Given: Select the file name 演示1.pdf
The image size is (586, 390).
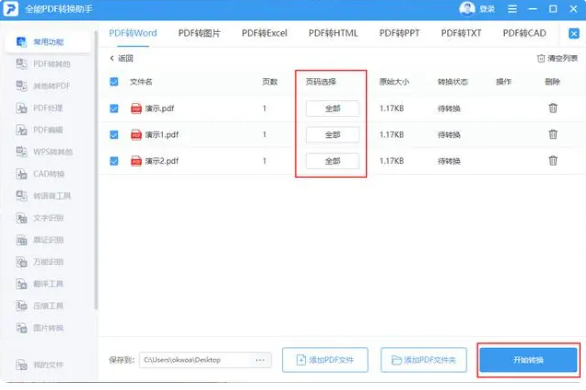Looking at the screenshot, I should point(162,135).
